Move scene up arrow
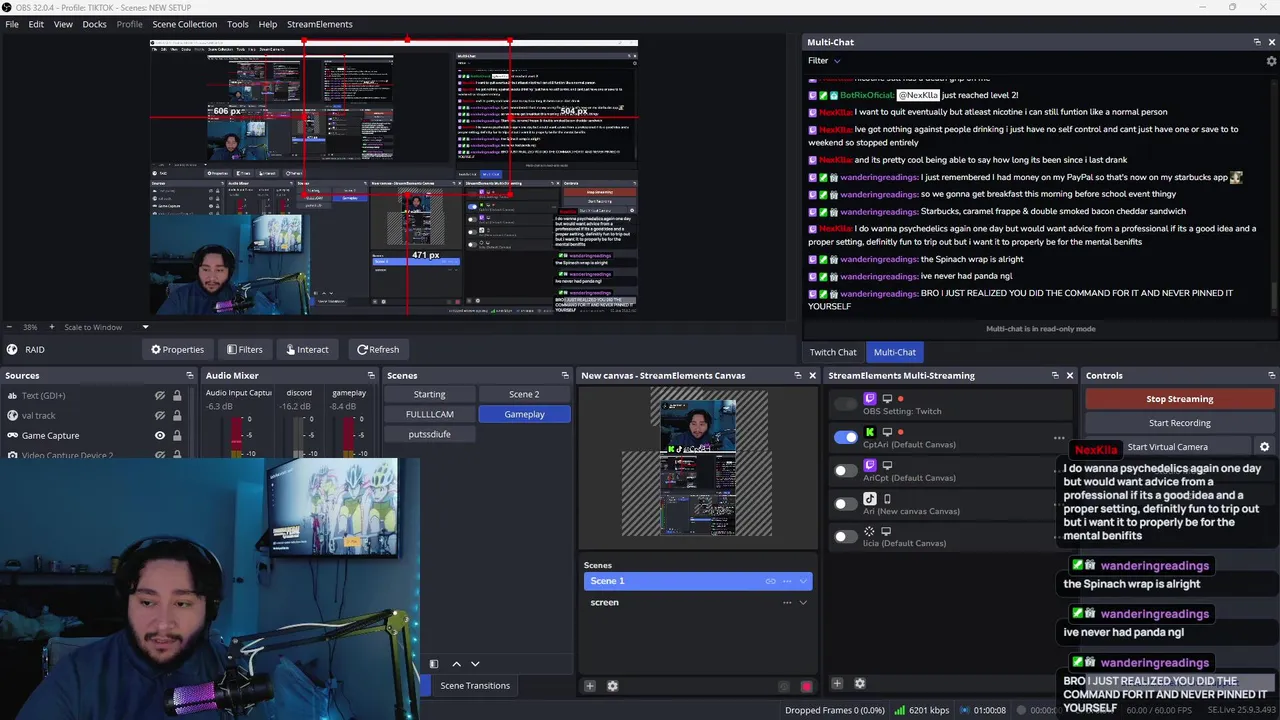 (456, 664)
